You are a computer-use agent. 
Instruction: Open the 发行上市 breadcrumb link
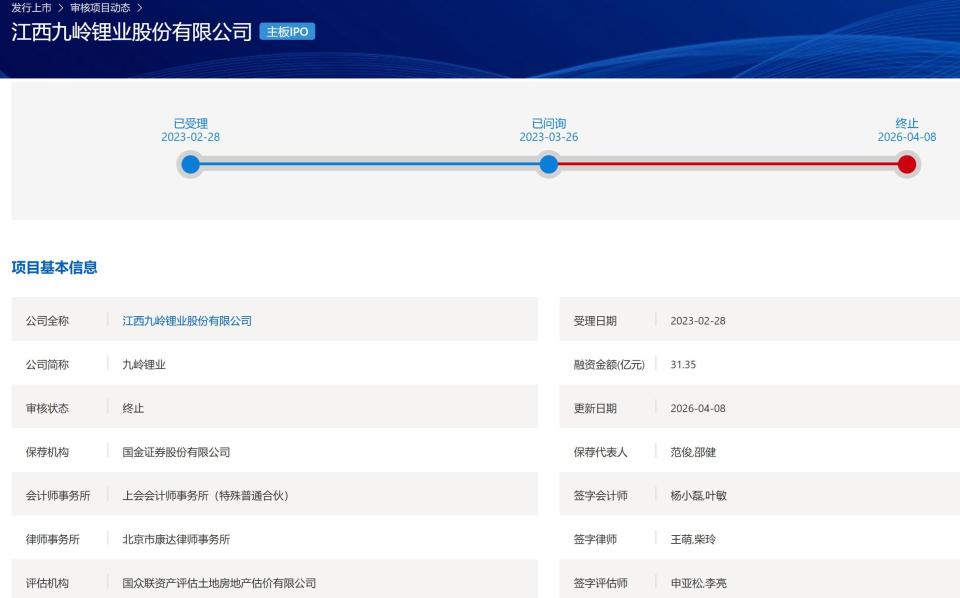click(x=33, y=7)
